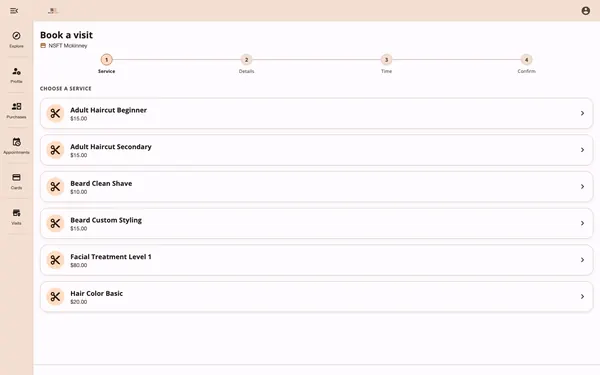Click the NSFT Mckinney location text

point(68,46)
